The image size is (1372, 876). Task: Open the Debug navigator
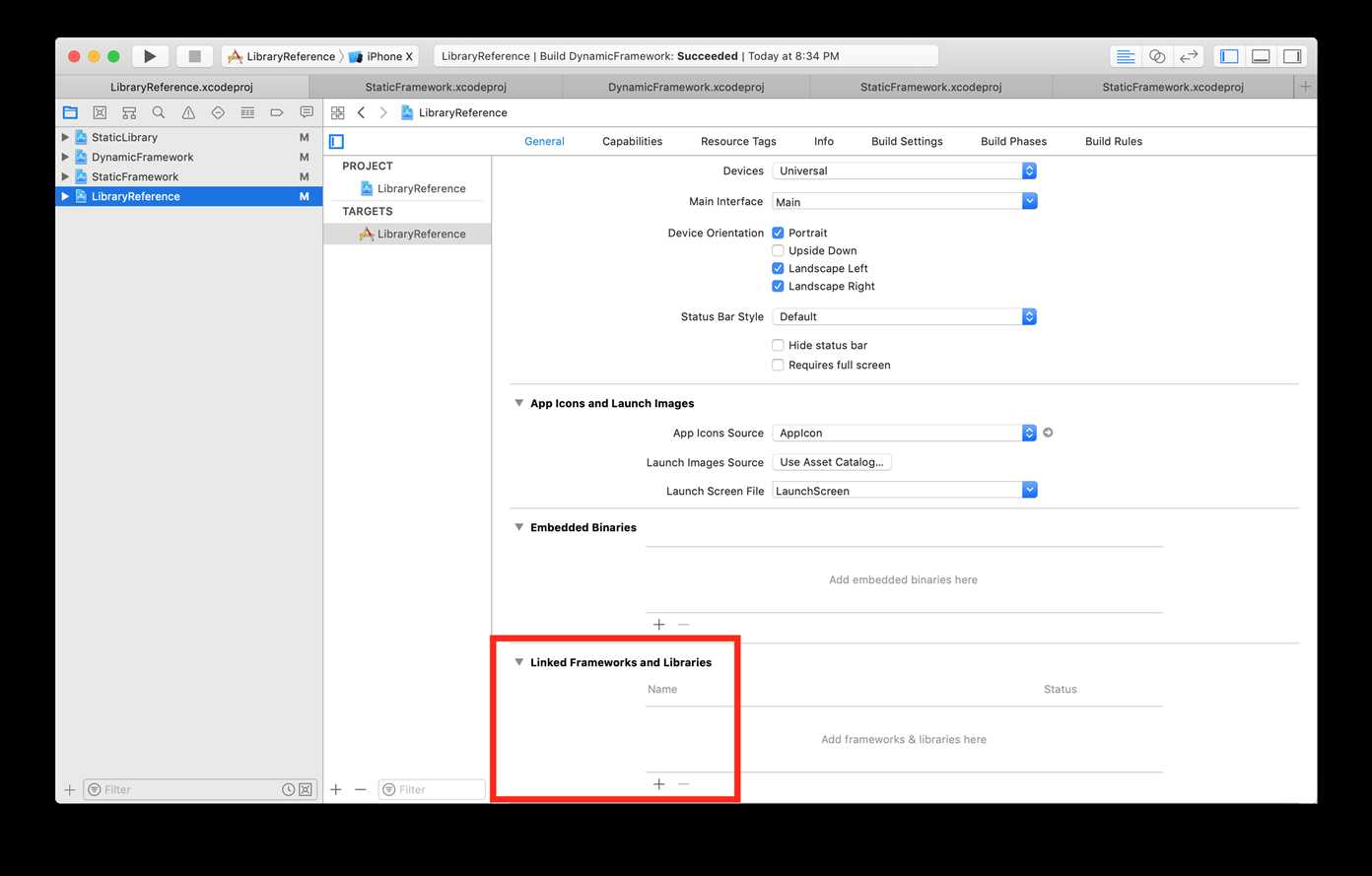click(x=247, y=112)
